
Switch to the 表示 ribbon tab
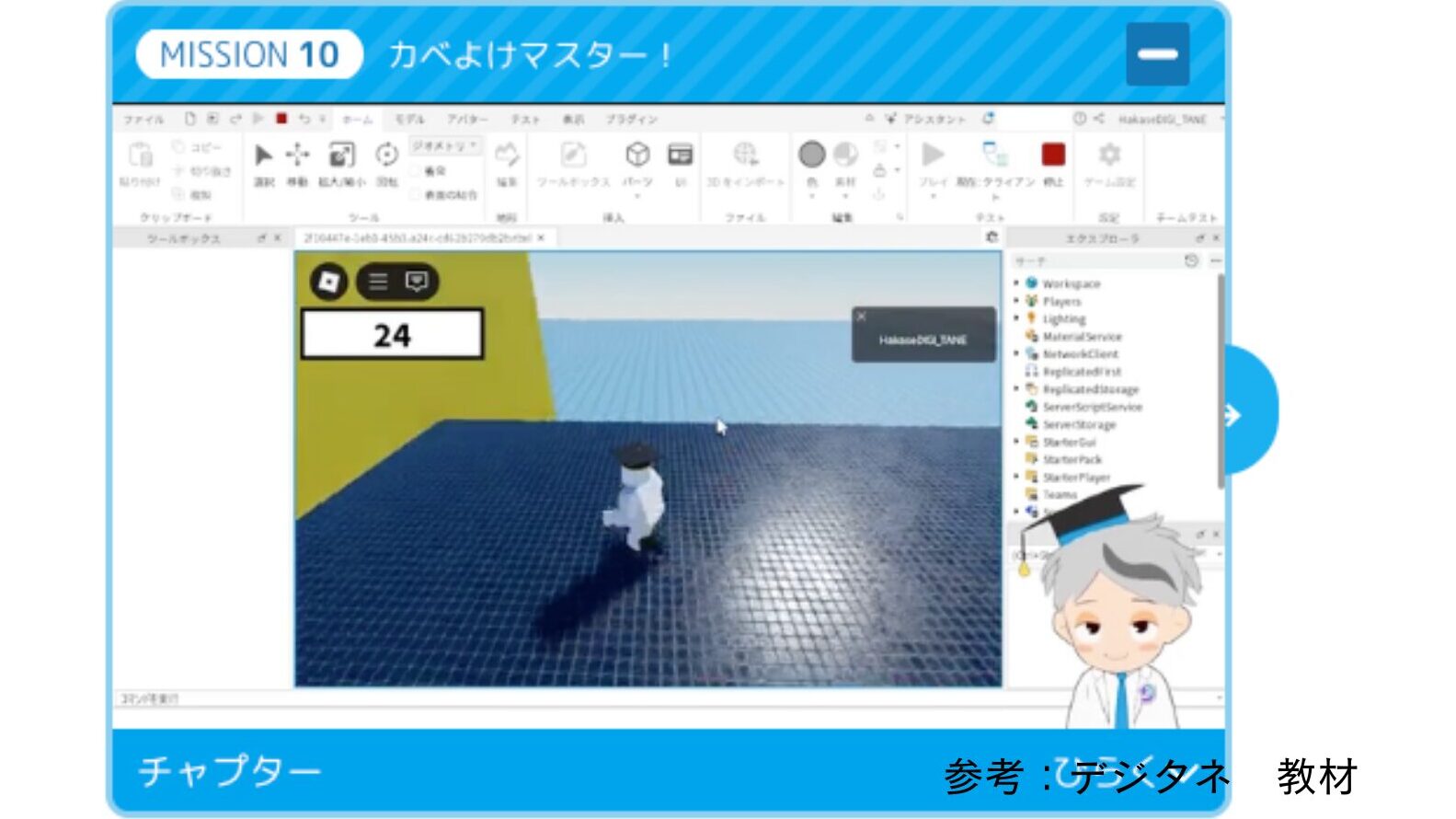click(x=573, y=120)
